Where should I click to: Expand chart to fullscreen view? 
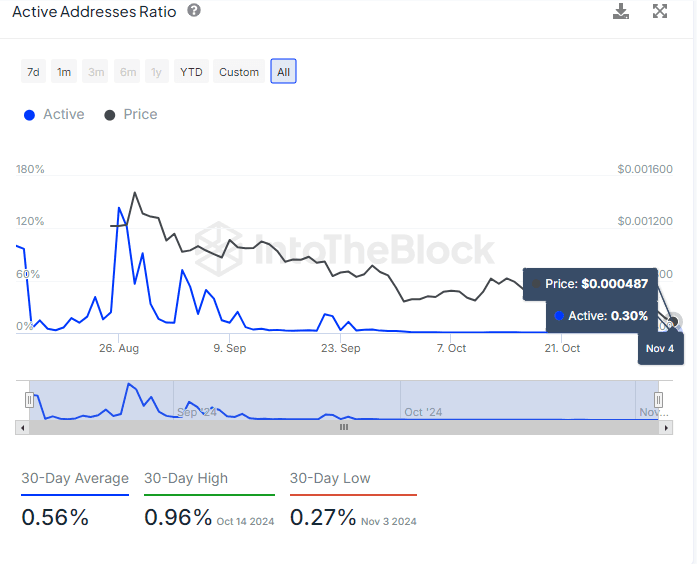click(660, 11)
